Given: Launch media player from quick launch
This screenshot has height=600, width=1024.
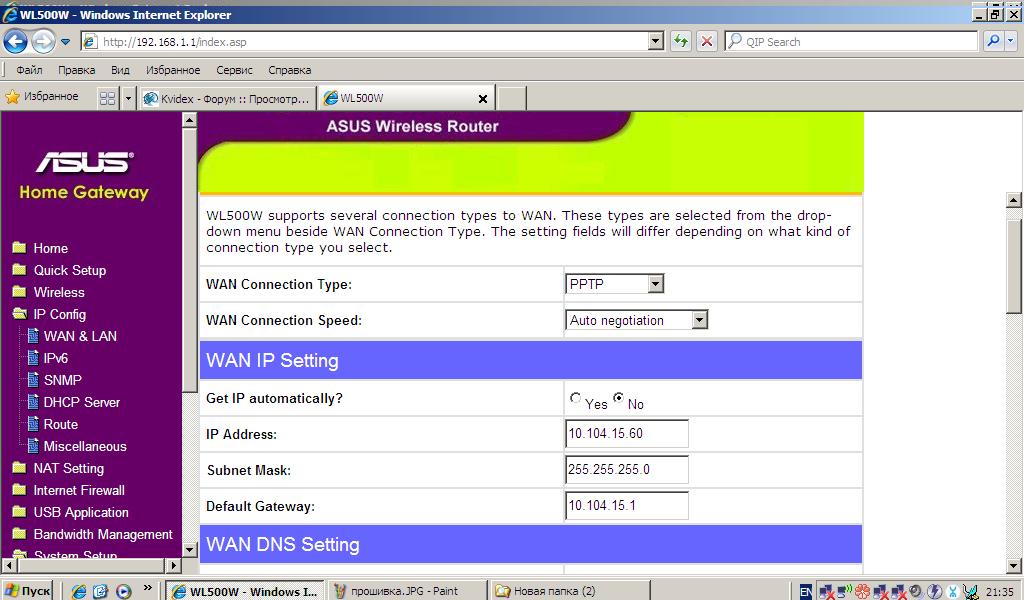Looking at the screenshot, I should 123,592.
